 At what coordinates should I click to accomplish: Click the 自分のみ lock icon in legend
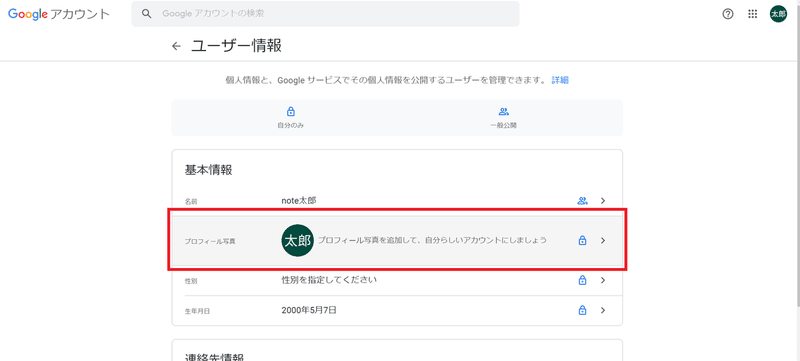291,111
